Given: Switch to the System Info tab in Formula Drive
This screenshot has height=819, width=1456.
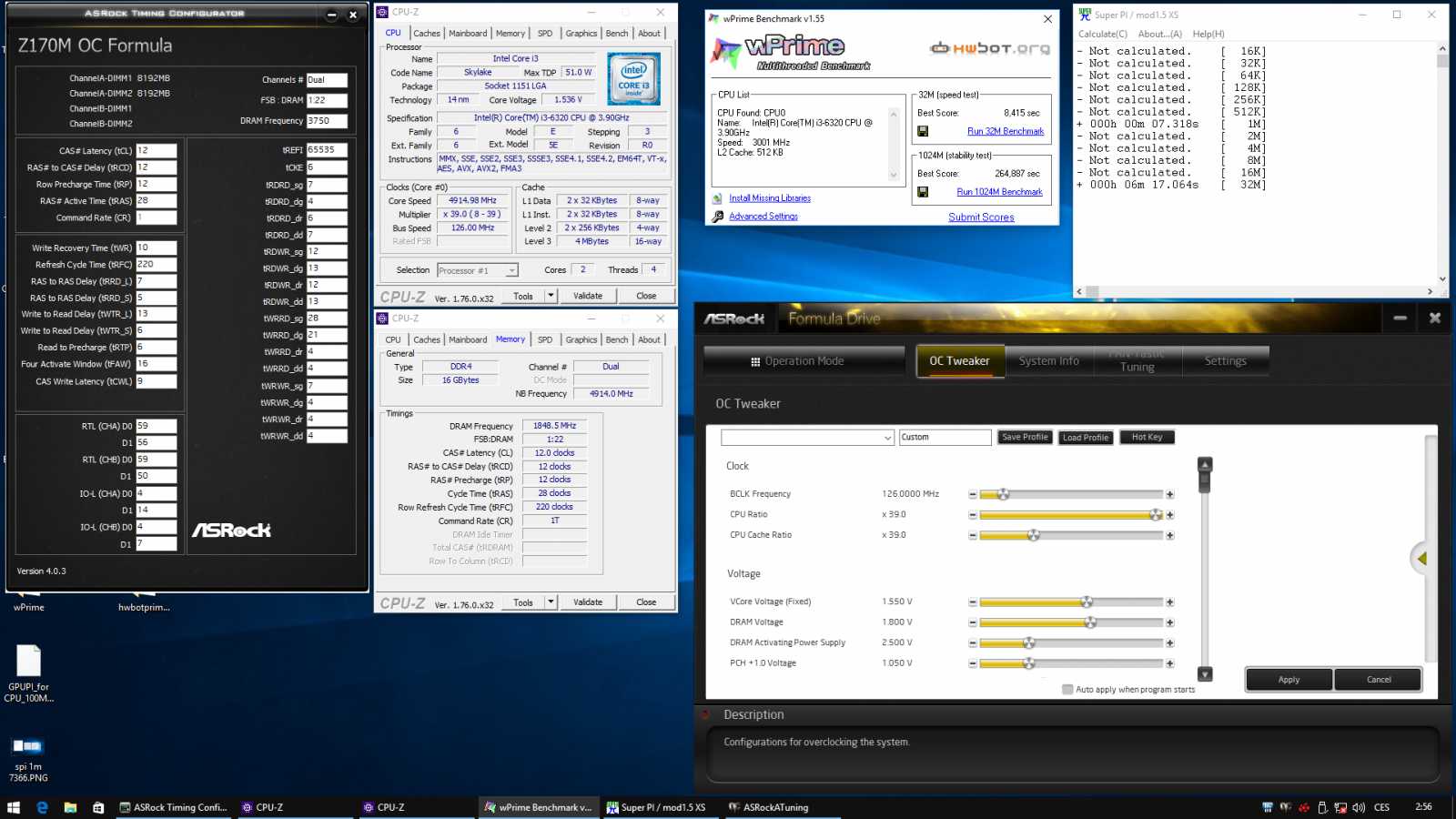Looking at the screenshot, I should pyautogui.click(x=1049, y=361).
